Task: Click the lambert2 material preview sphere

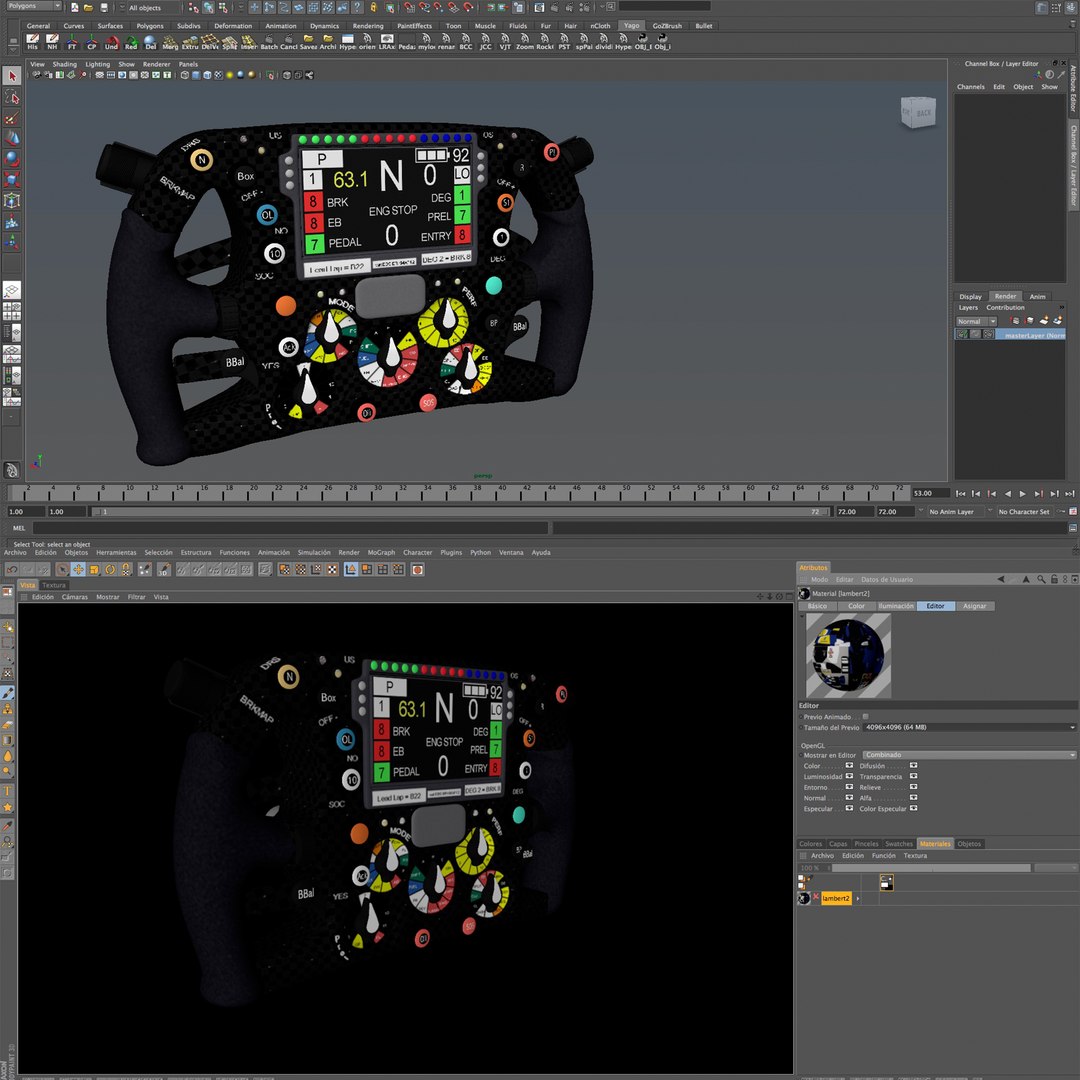Action: point(848,655)
